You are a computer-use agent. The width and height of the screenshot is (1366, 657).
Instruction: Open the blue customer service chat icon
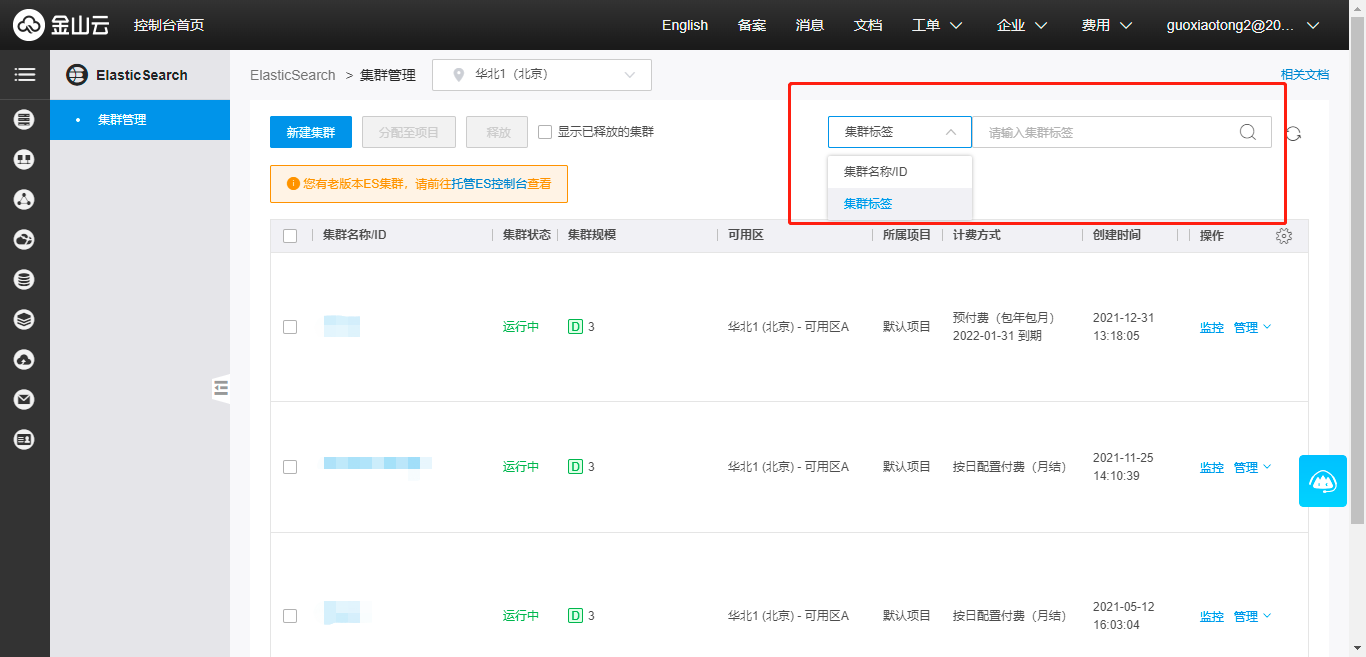[x=1322, y=481]
